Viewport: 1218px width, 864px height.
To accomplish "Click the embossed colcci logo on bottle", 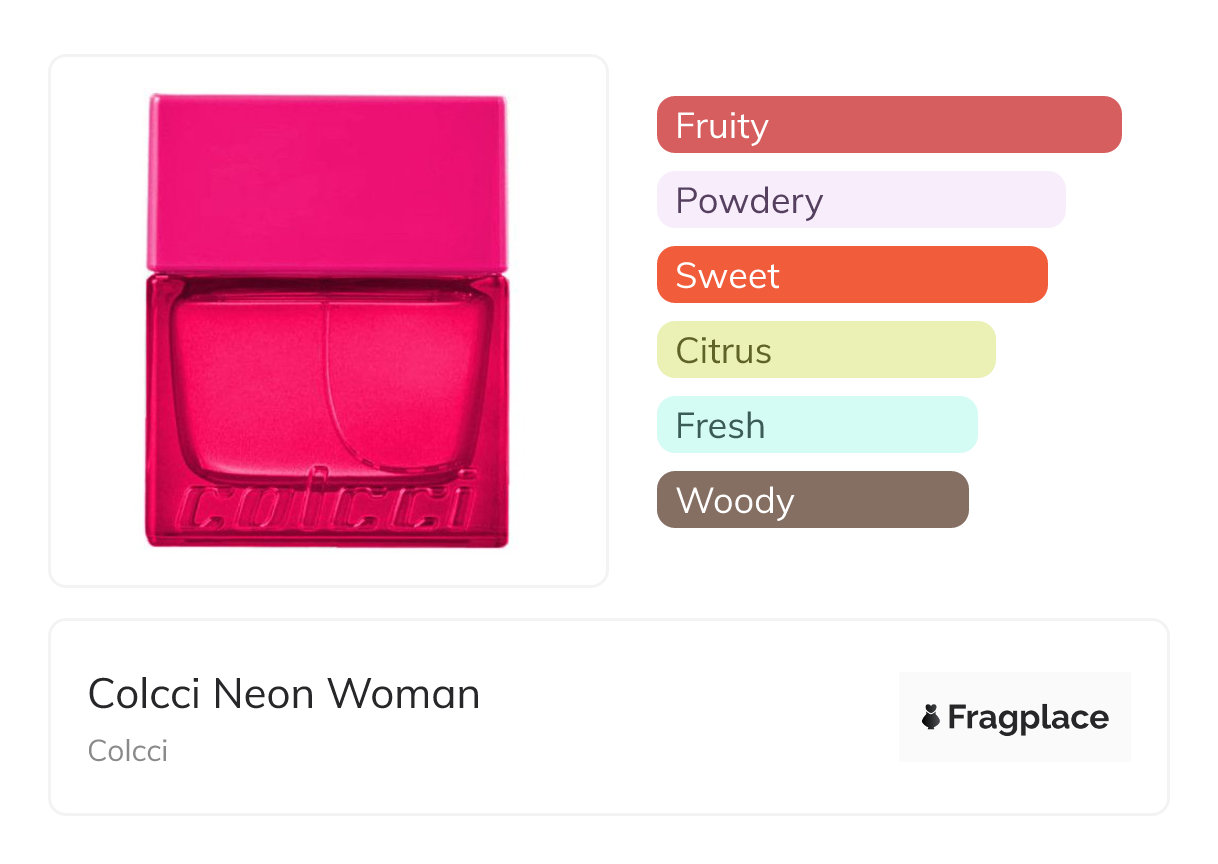I will click(x=327, y=508).
